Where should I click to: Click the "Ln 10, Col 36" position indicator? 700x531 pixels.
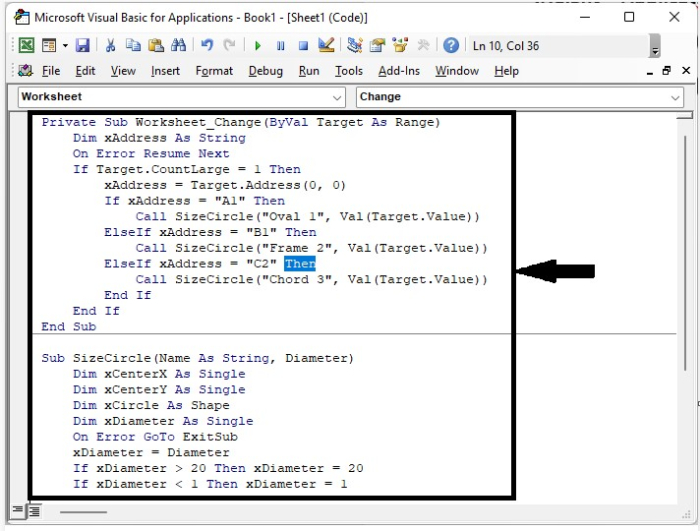click(506, 46)
